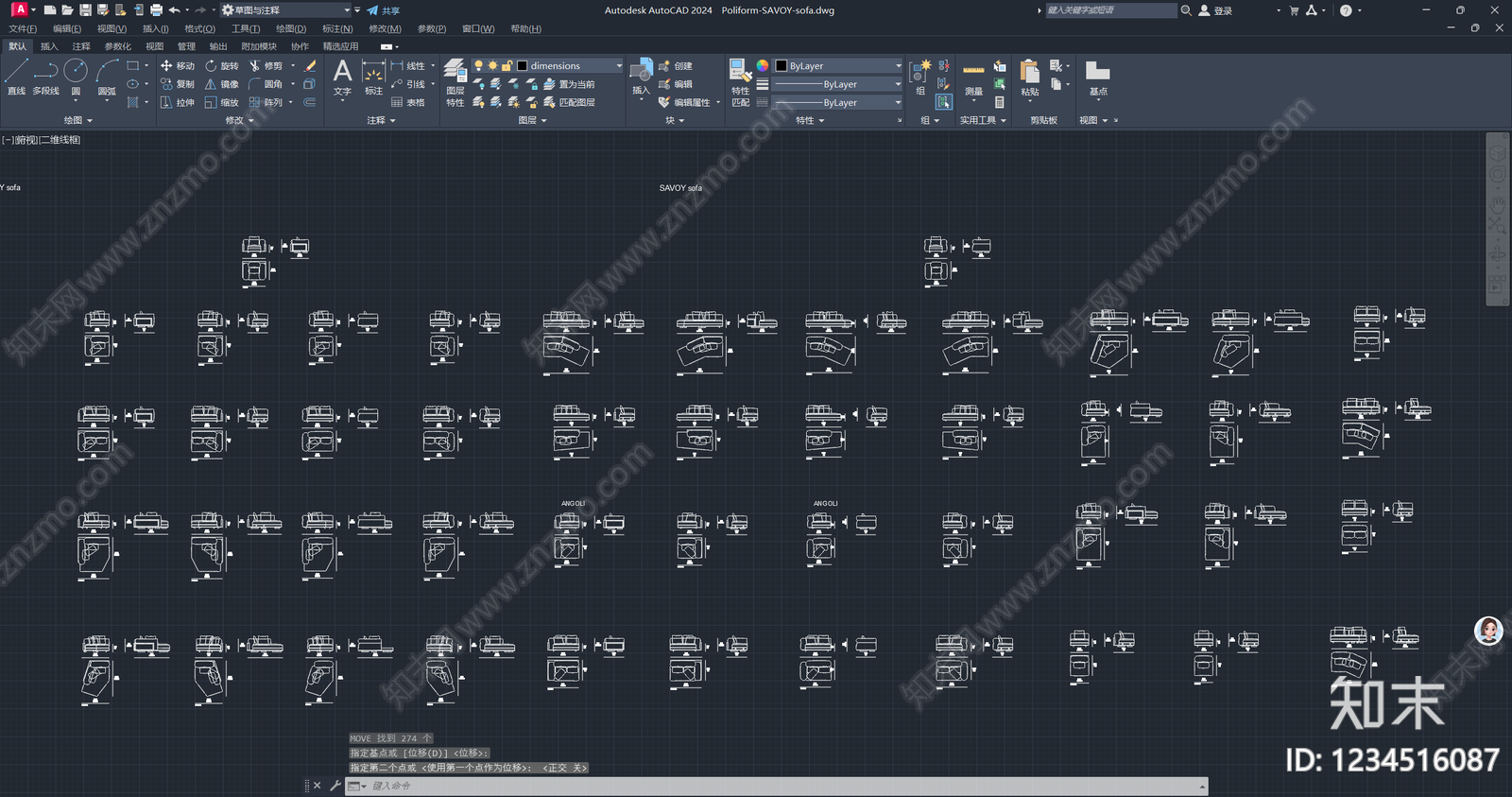Viewport: 1512px width, 797px height.
Task: Select the Erase tool in Modify panel
Action: tap(310, 66)
